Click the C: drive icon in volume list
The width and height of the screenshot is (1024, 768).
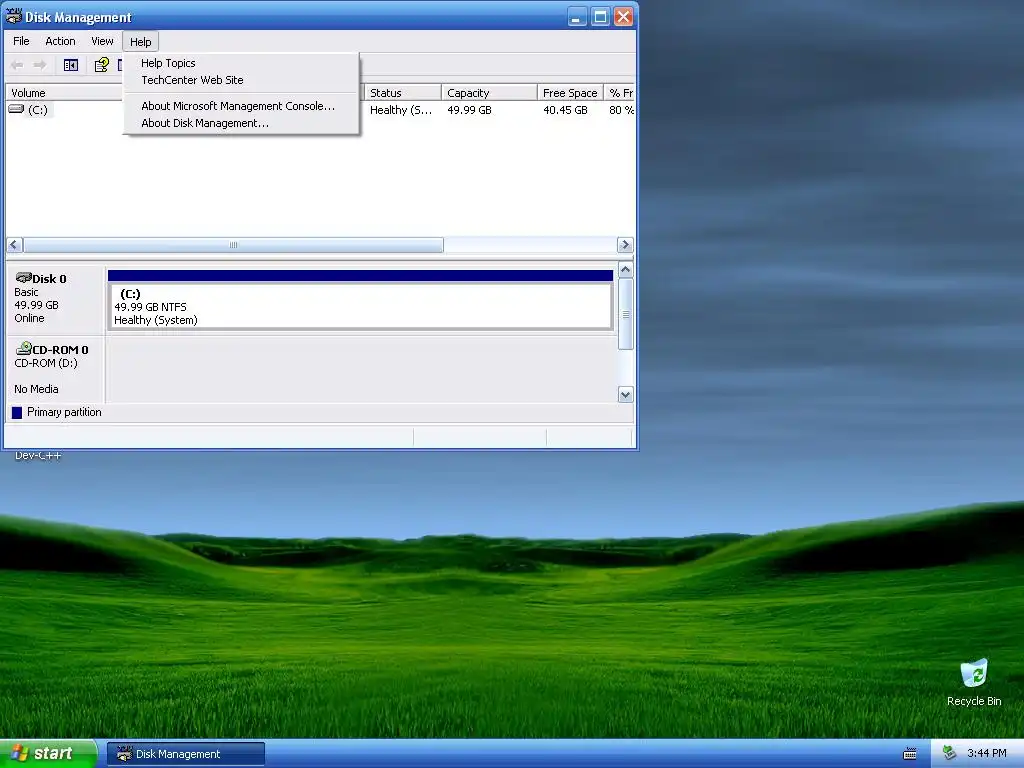click(x=16, y=109)
